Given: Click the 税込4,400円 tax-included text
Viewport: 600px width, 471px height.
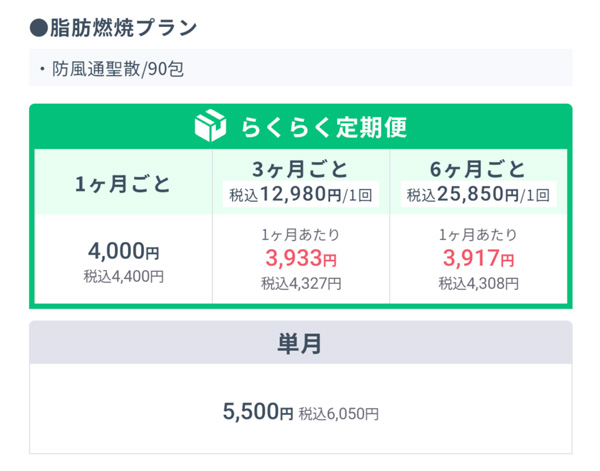Looking at the screenshot, I should pos(123,275).
